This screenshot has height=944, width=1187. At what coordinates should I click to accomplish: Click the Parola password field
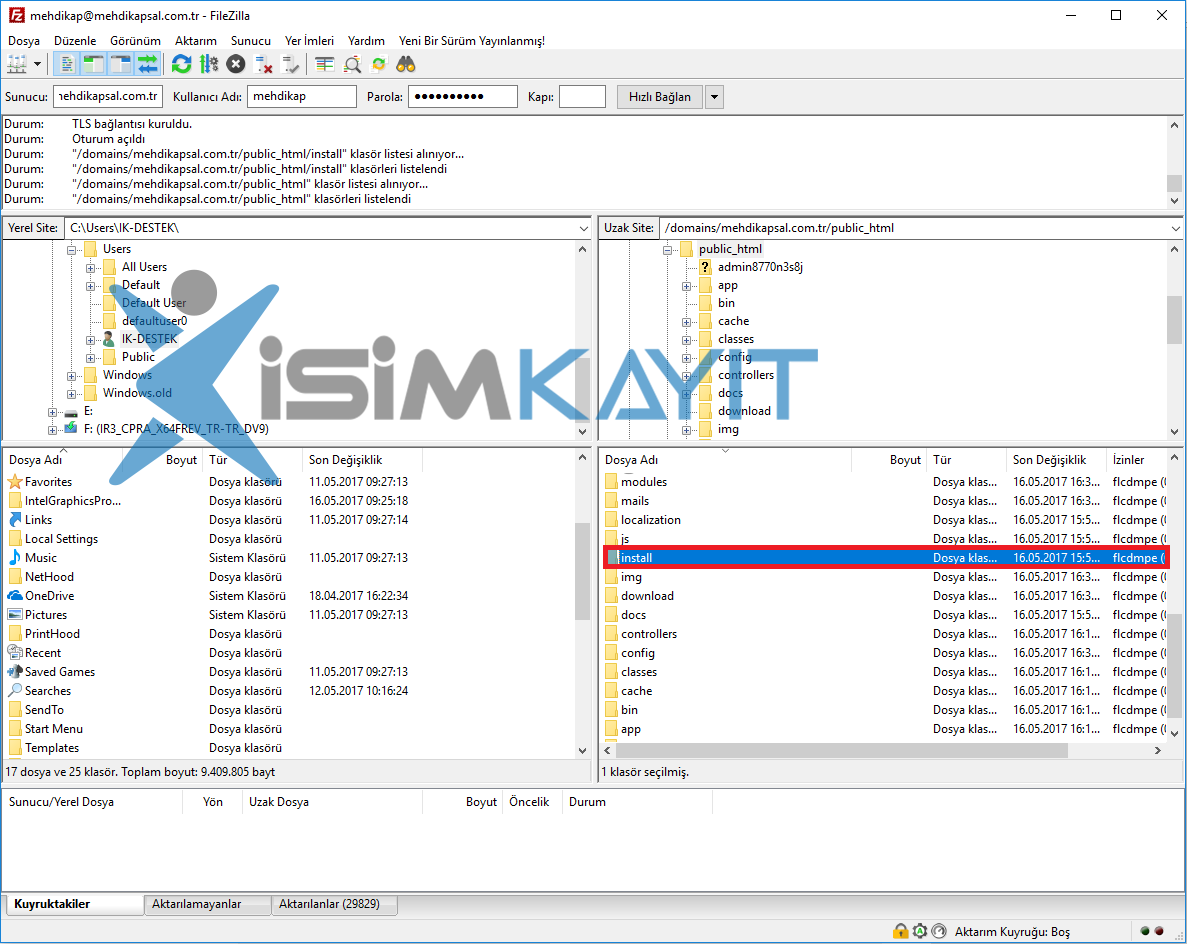click(463, 96)
